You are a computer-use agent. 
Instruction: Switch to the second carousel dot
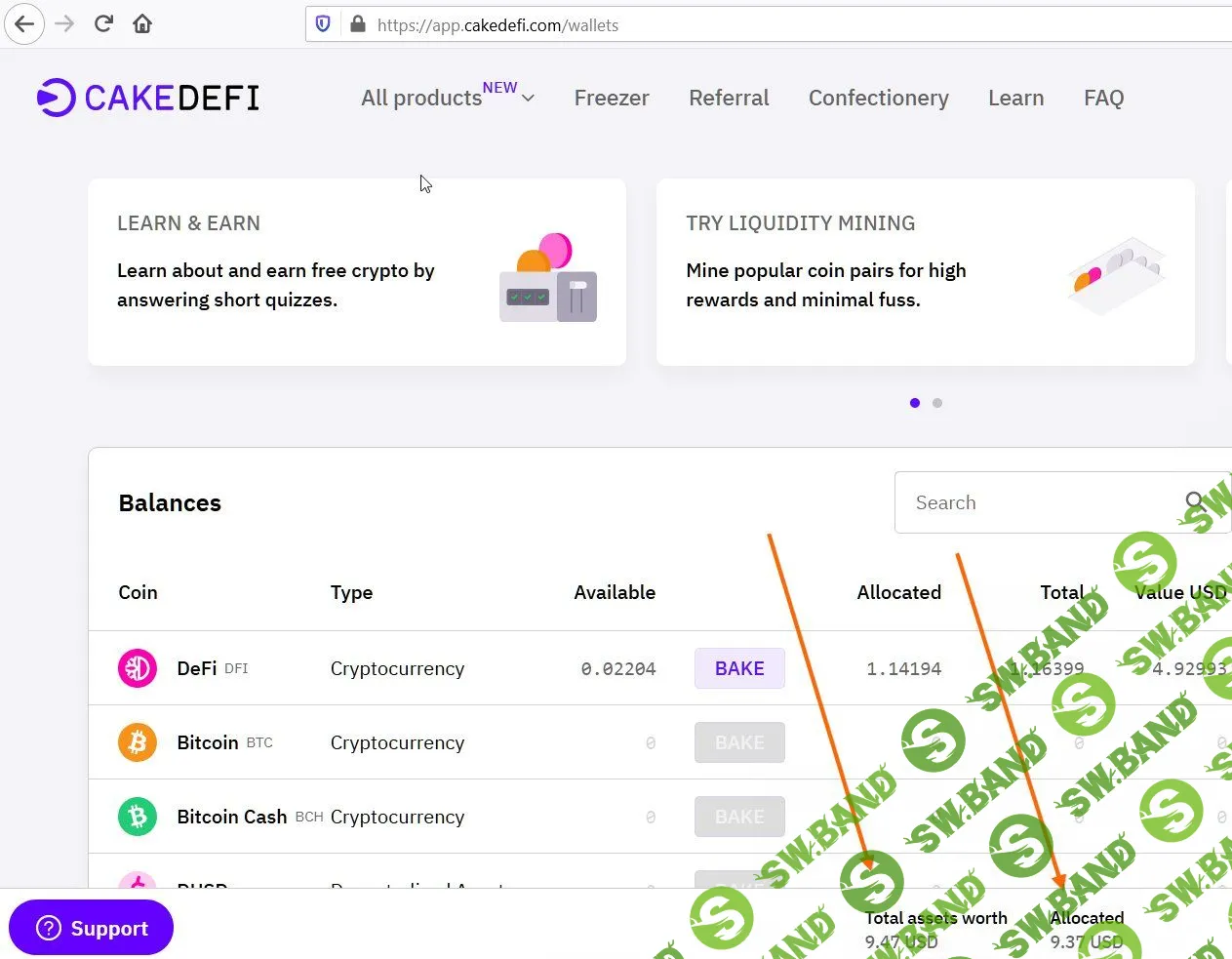(x=937, y=403)
